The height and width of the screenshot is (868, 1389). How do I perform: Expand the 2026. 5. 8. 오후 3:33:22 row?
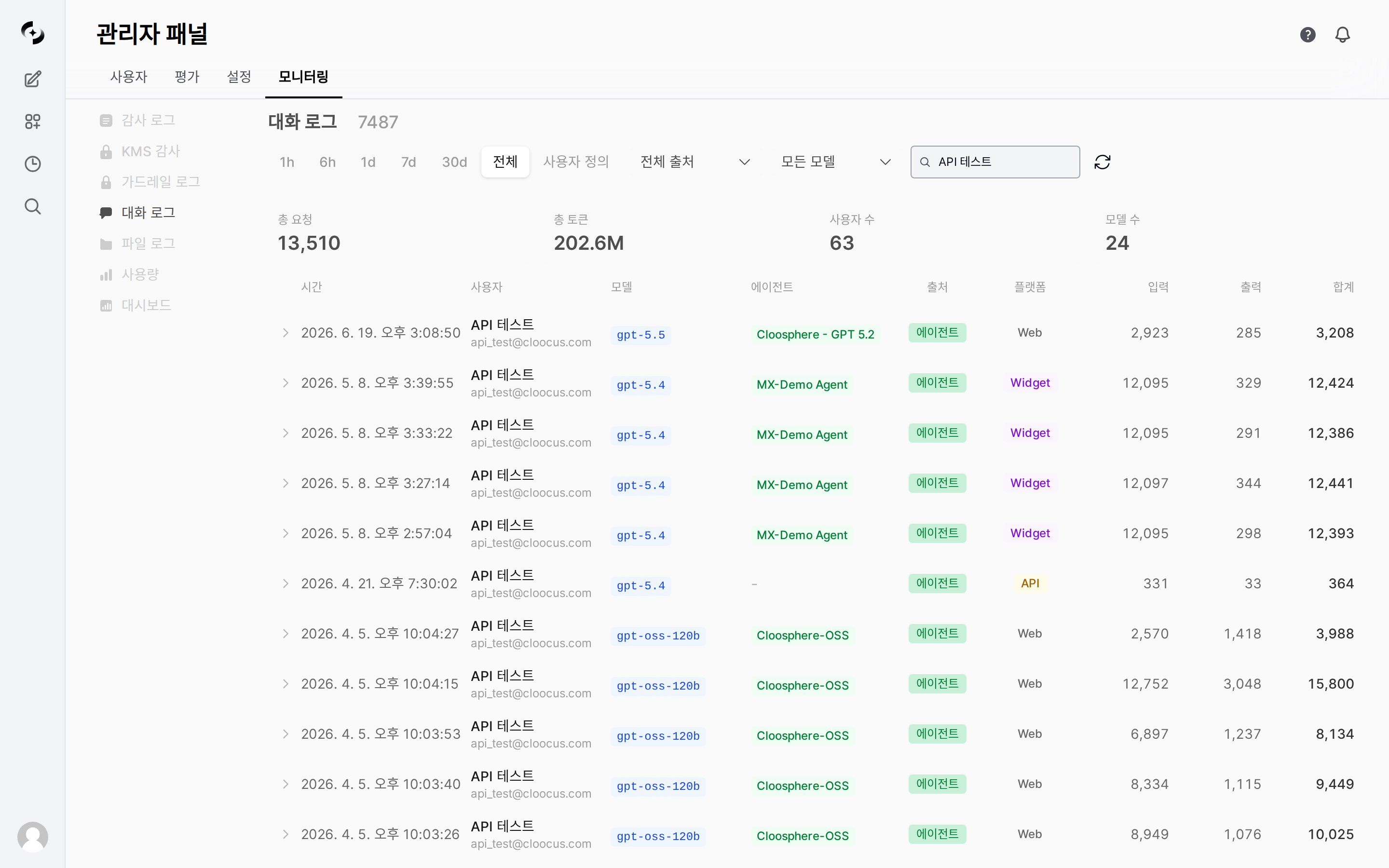(285, 433)
